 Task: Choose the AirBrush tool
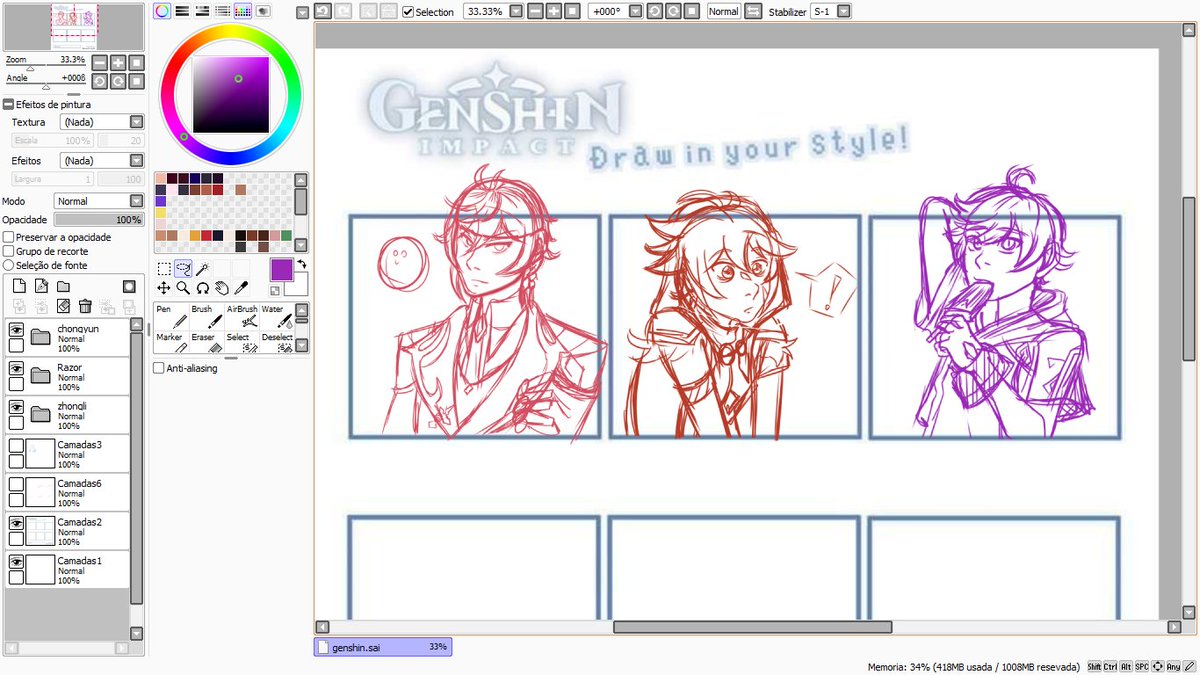click(242, 317)
